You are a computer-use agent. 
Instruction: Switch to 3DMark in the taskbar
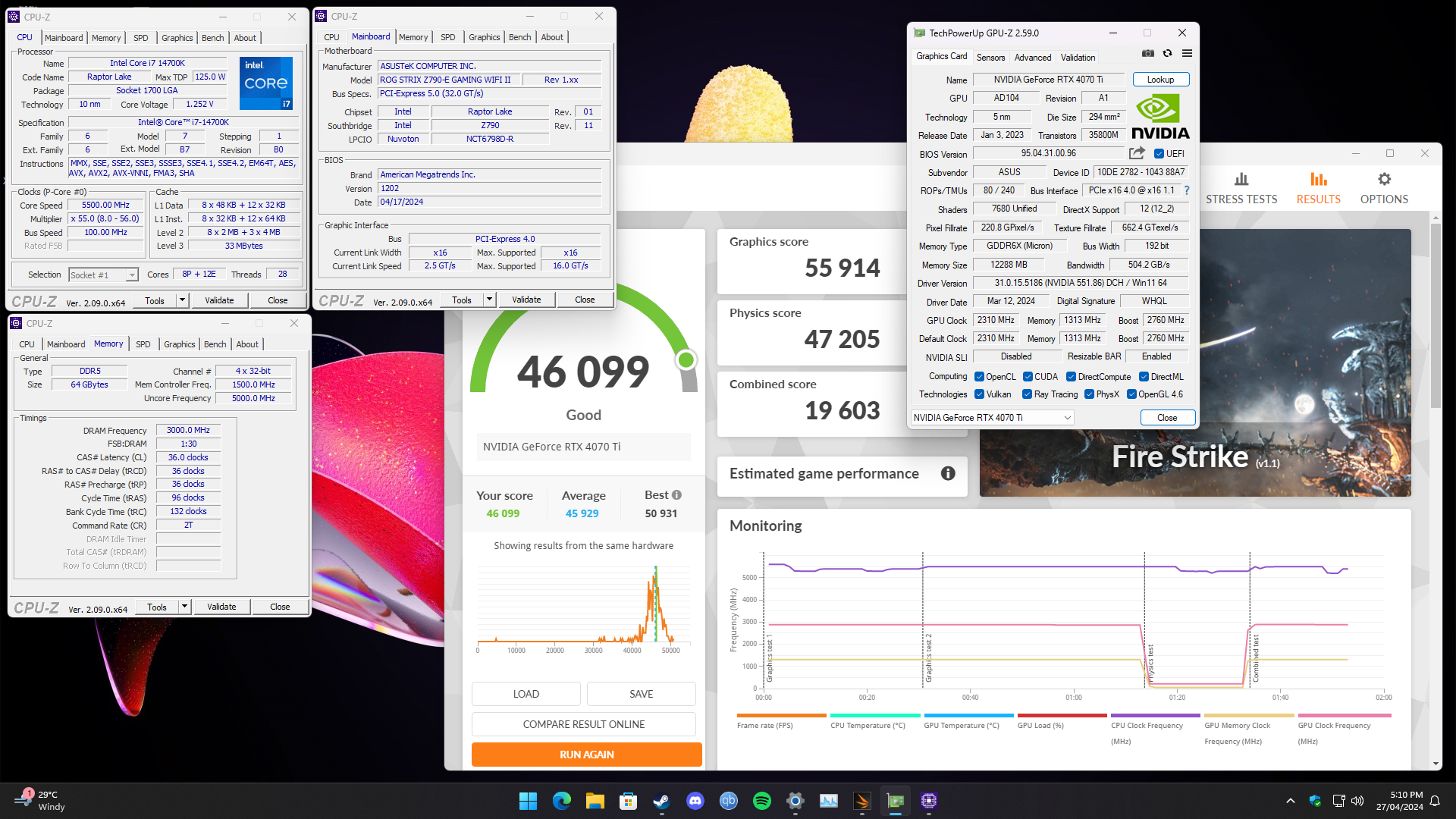pyautogui.click(x=862, y=801)
